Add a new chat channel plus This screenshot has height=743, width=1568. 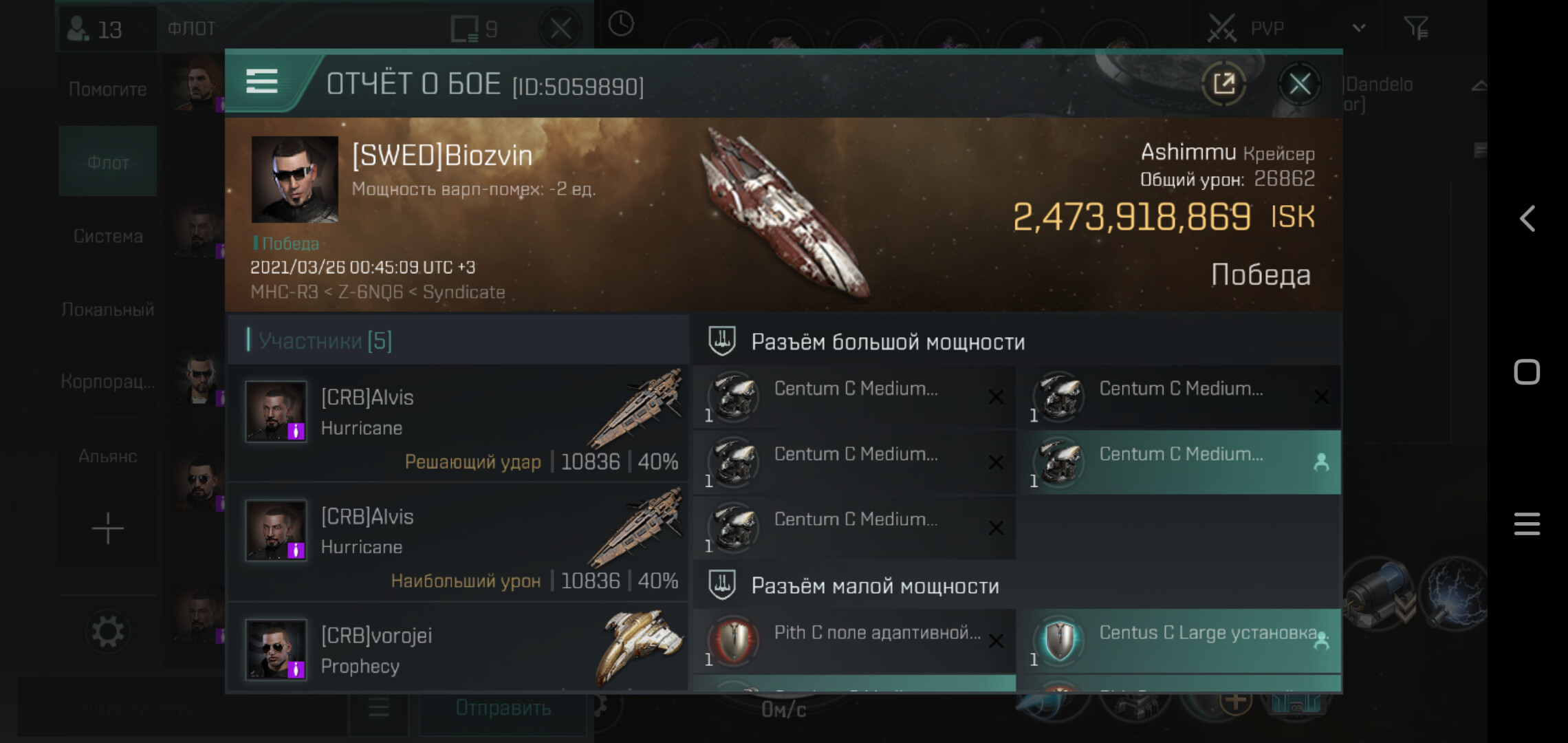[108, 528]
